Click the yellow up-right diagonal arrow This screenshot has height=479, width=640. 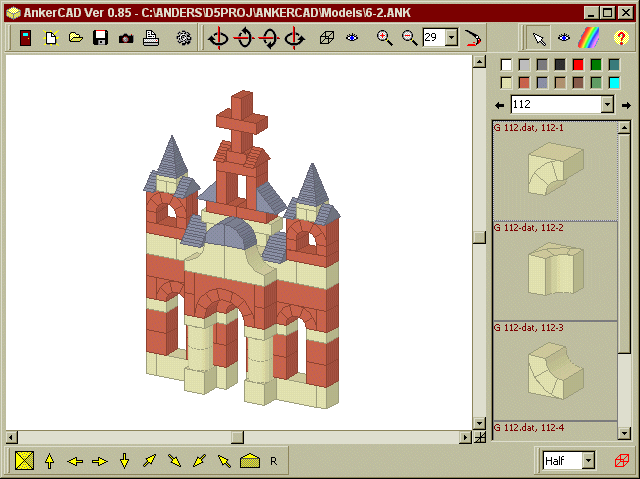coord(149,461)
